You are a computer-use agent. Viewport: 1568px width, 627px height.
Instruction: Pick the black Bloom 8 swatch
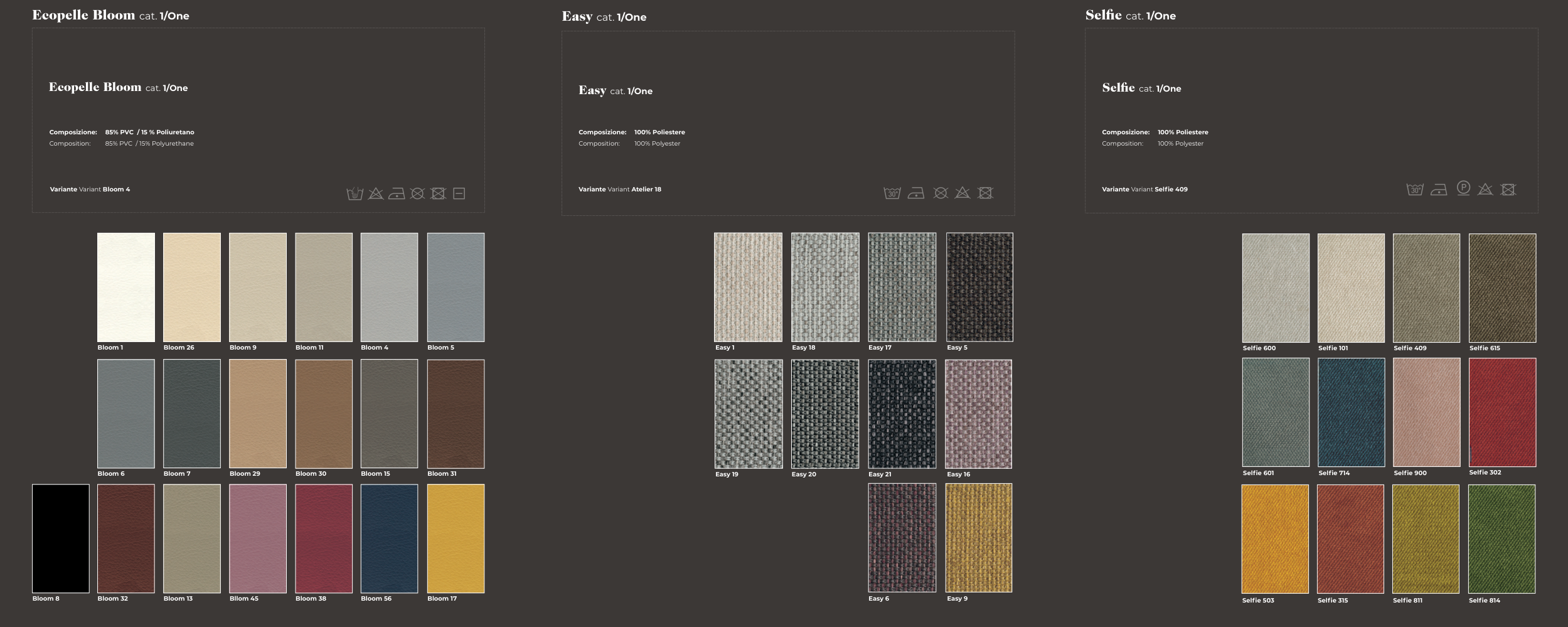point(61,539)
